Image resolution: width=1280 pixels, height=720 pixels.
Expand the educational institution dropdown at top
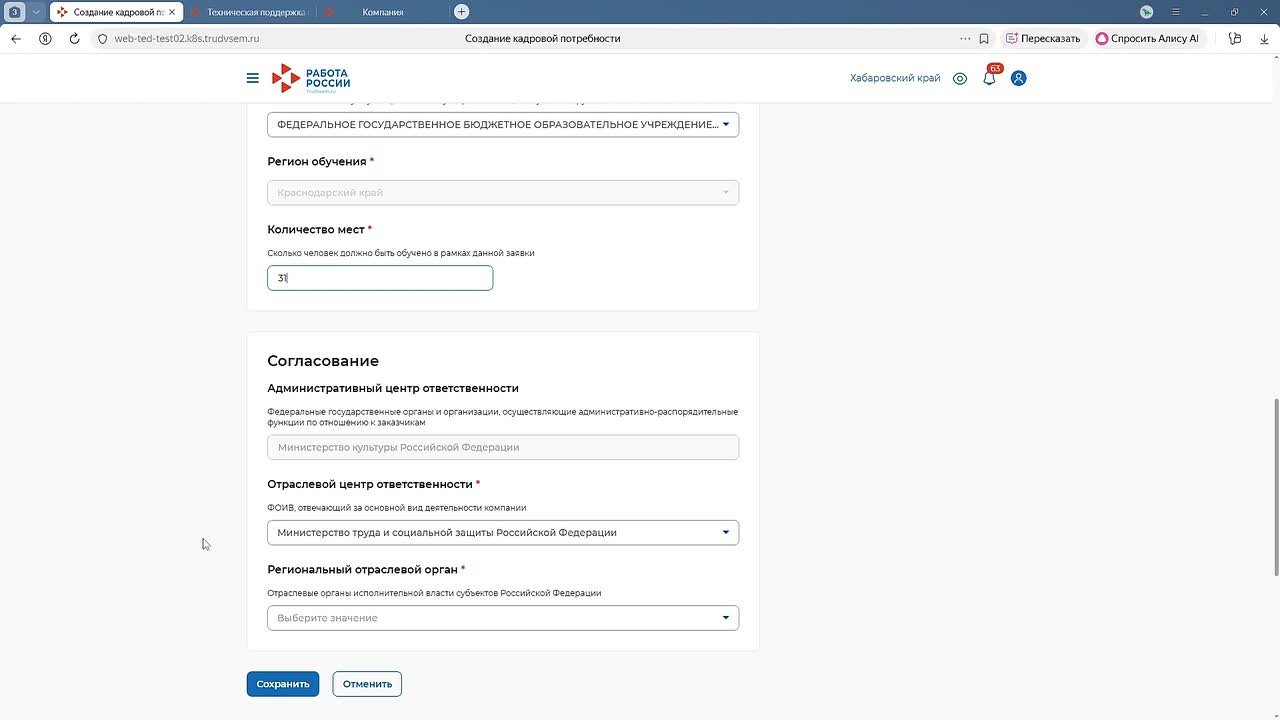503,125
